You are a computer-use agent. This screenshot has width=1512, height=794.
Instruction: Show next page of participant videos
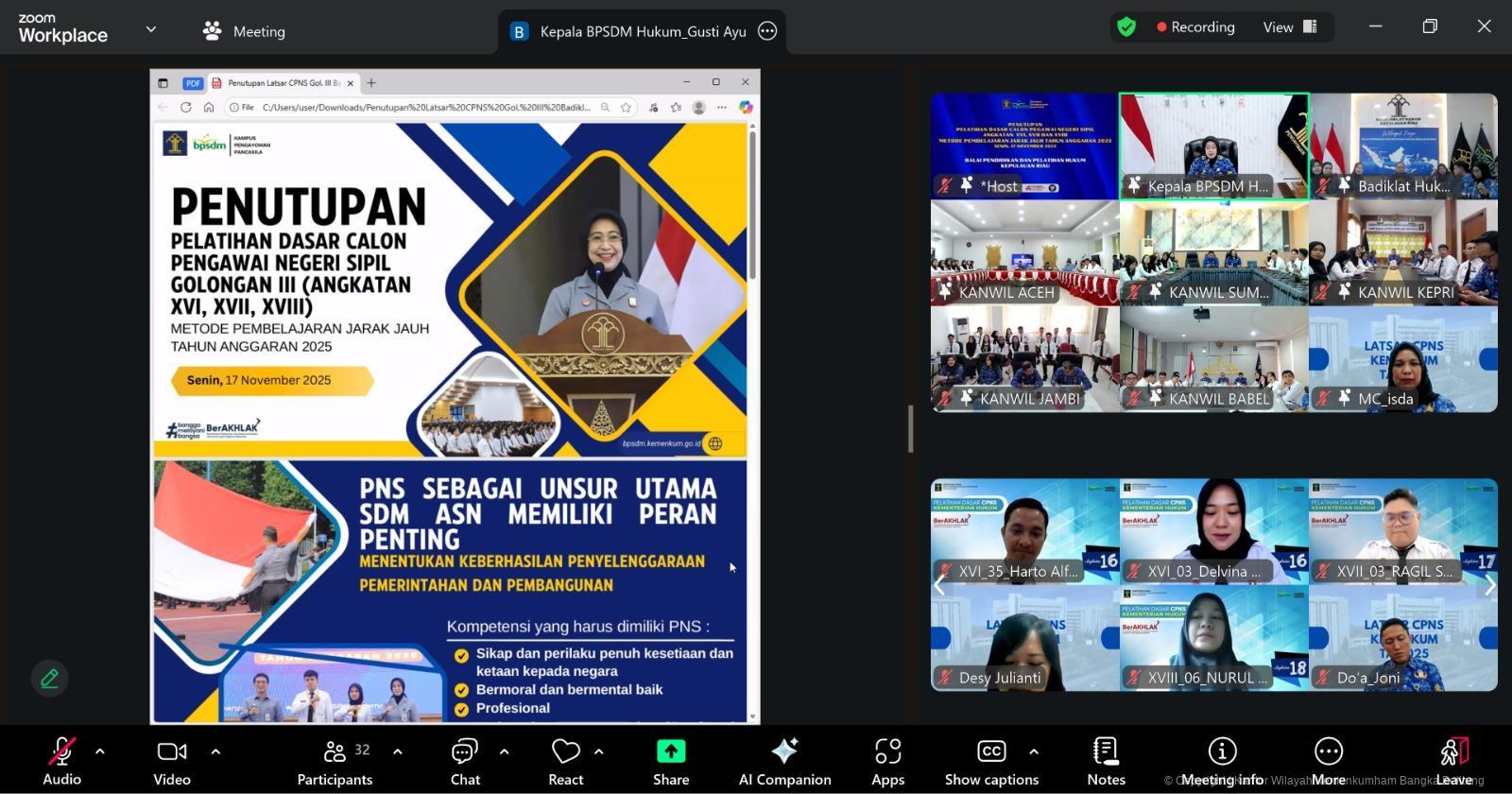[1489, 585]
